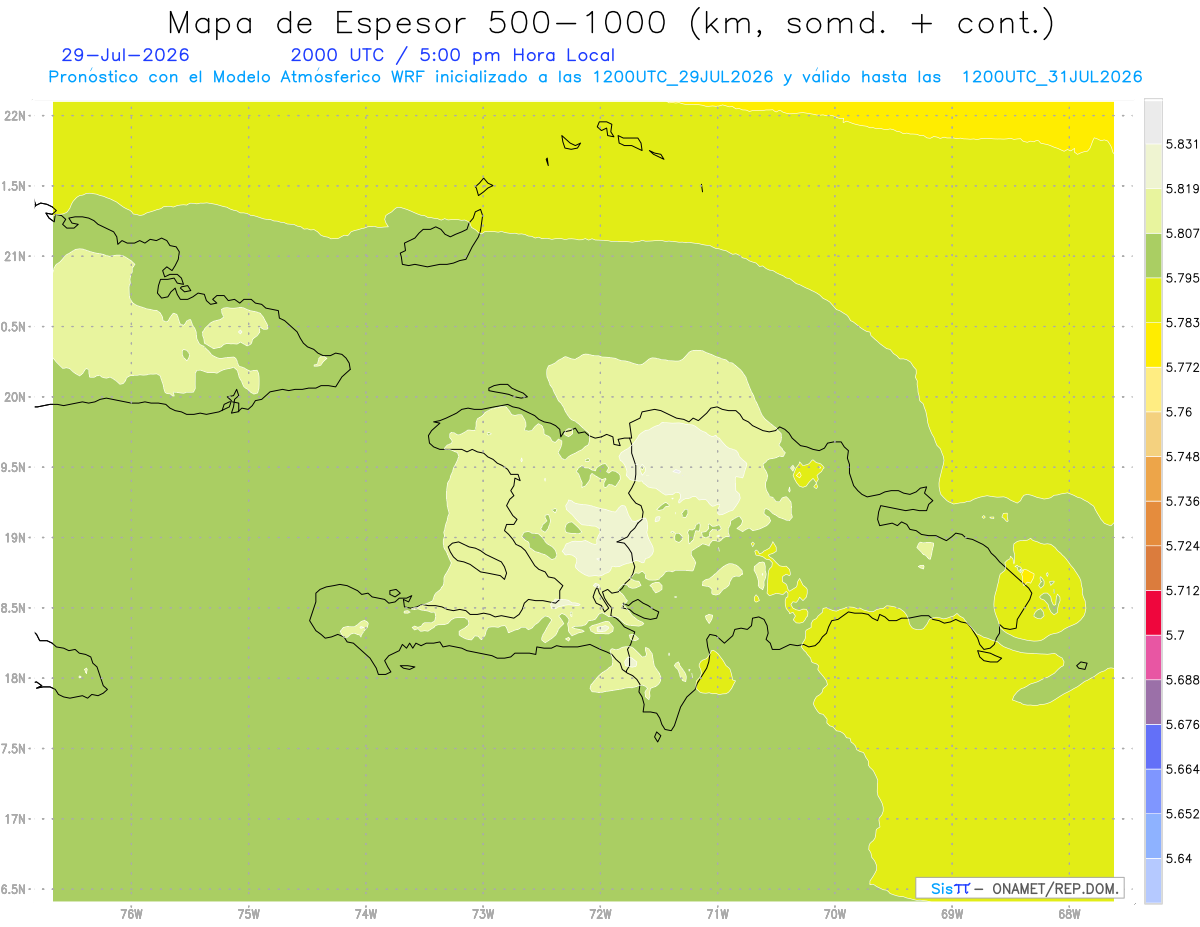Click the colorbar value 5.664
The height and width of the screenshot is (927, 1200).
pyautogui.click(x=1182, y=769)
